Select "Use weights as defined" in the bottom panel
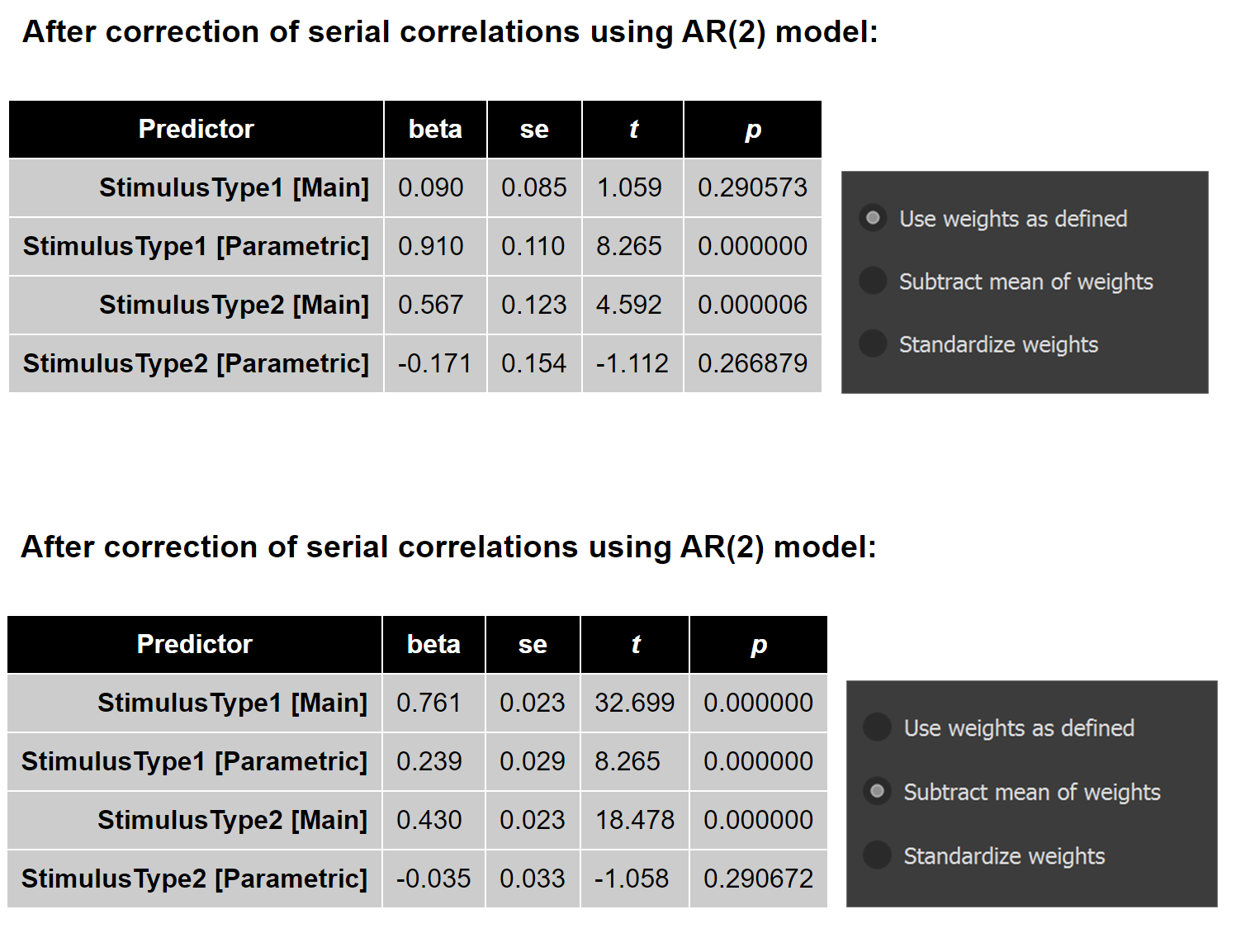1255x952 pixels. click(x=876, y=727)
